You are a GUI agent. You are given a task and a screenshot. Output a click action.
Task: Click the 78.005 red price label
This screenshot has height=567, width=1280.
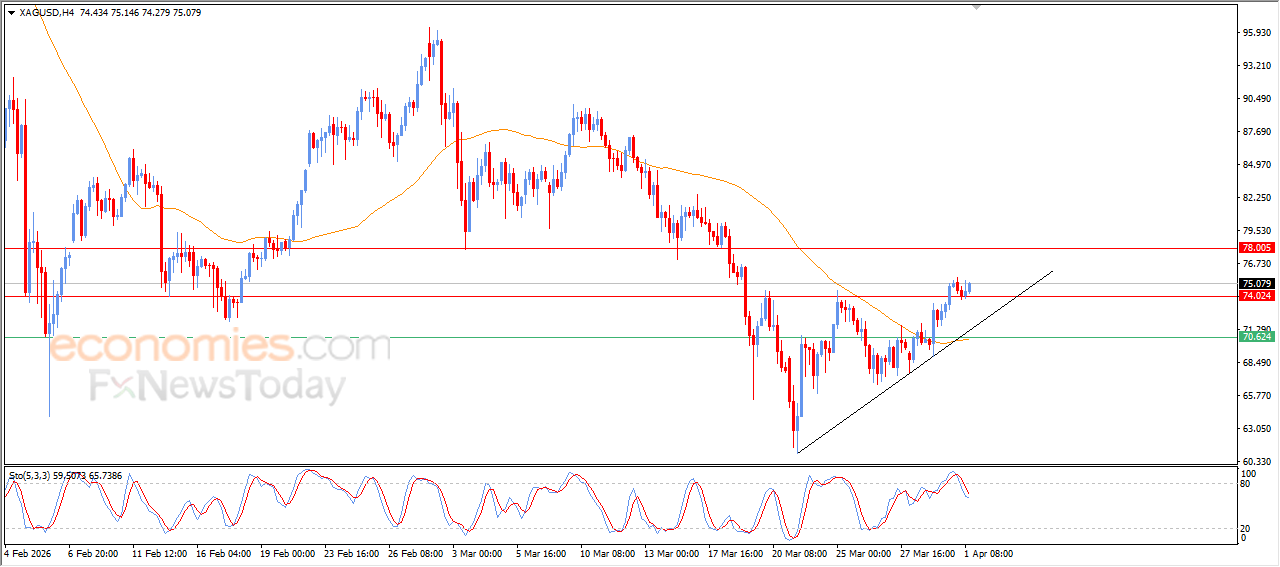coord(1256,247)
